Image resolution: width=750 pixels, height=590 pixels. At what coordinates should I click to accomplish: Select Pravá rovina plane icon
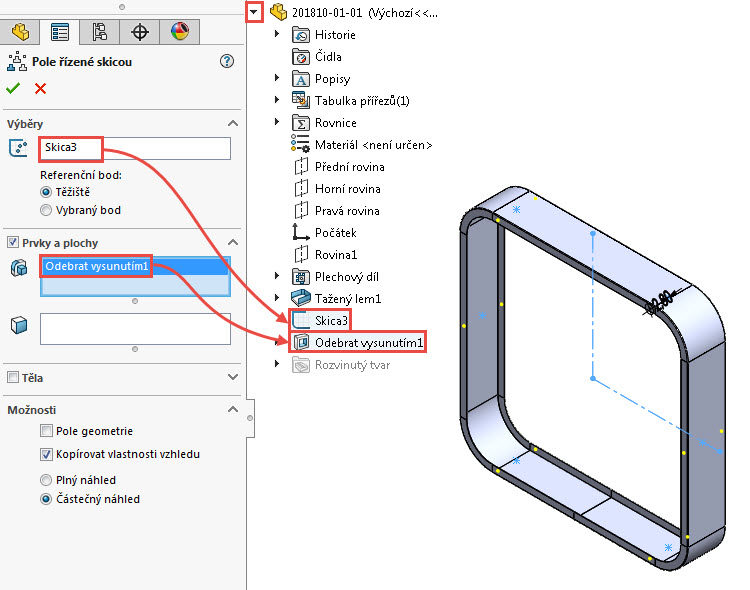pyautogui.click(x=301, y=211)
